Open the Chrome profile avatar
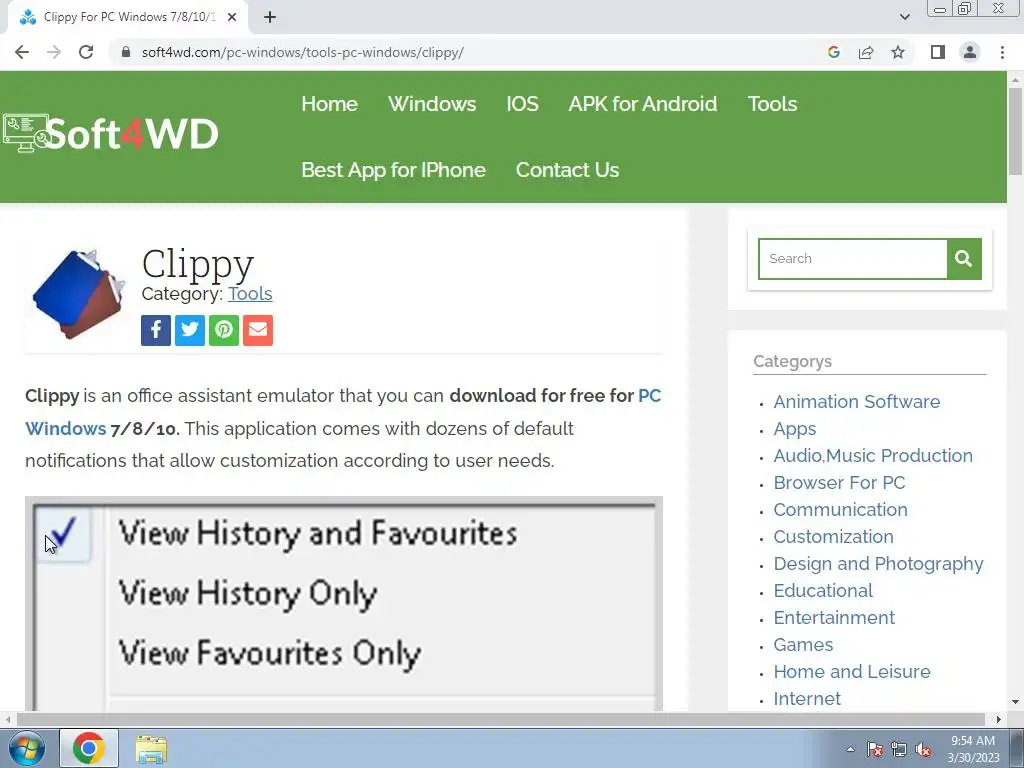This screenshot has height=768, width=1024. pyautogui.click(x=970, y=52)
